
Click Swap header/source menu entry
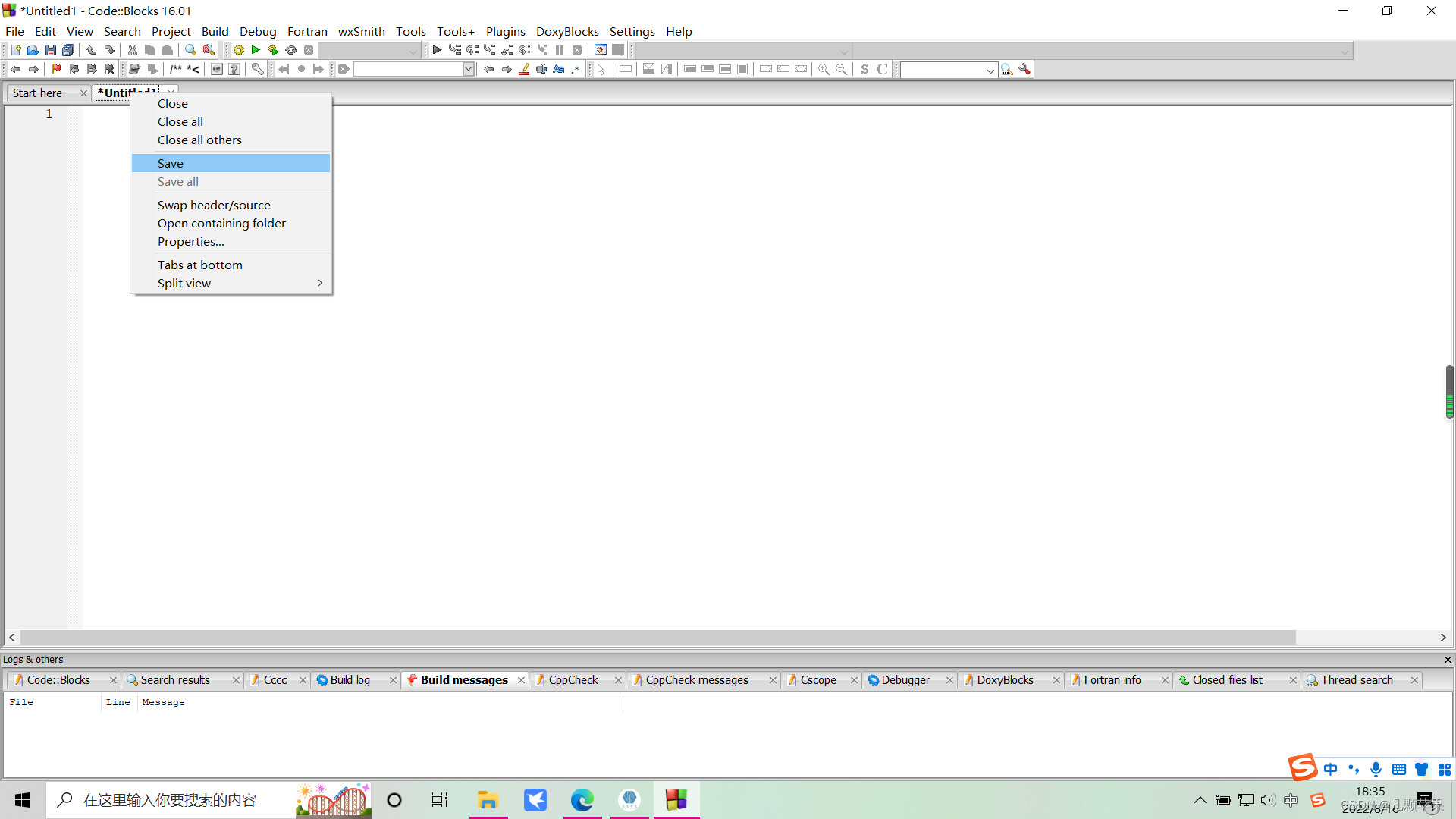click(231, 205)
